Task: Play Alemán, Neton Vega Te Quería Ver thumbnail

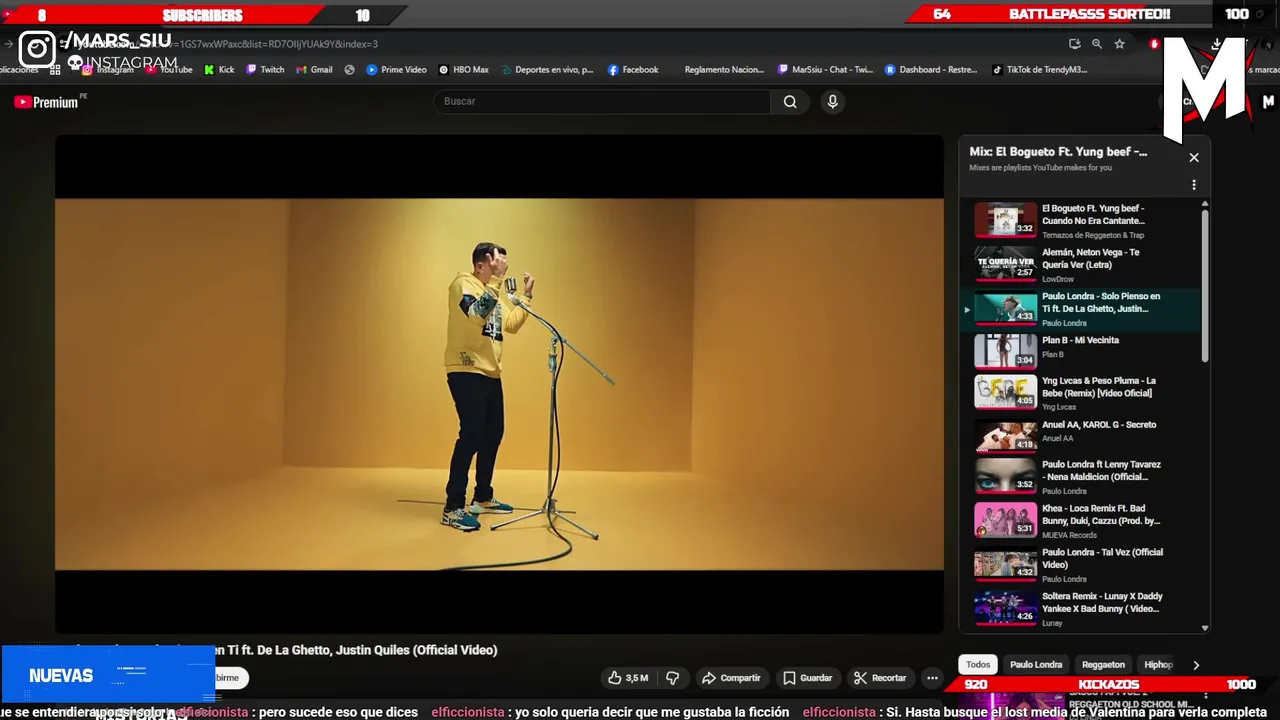Action: coord(1005,264)
